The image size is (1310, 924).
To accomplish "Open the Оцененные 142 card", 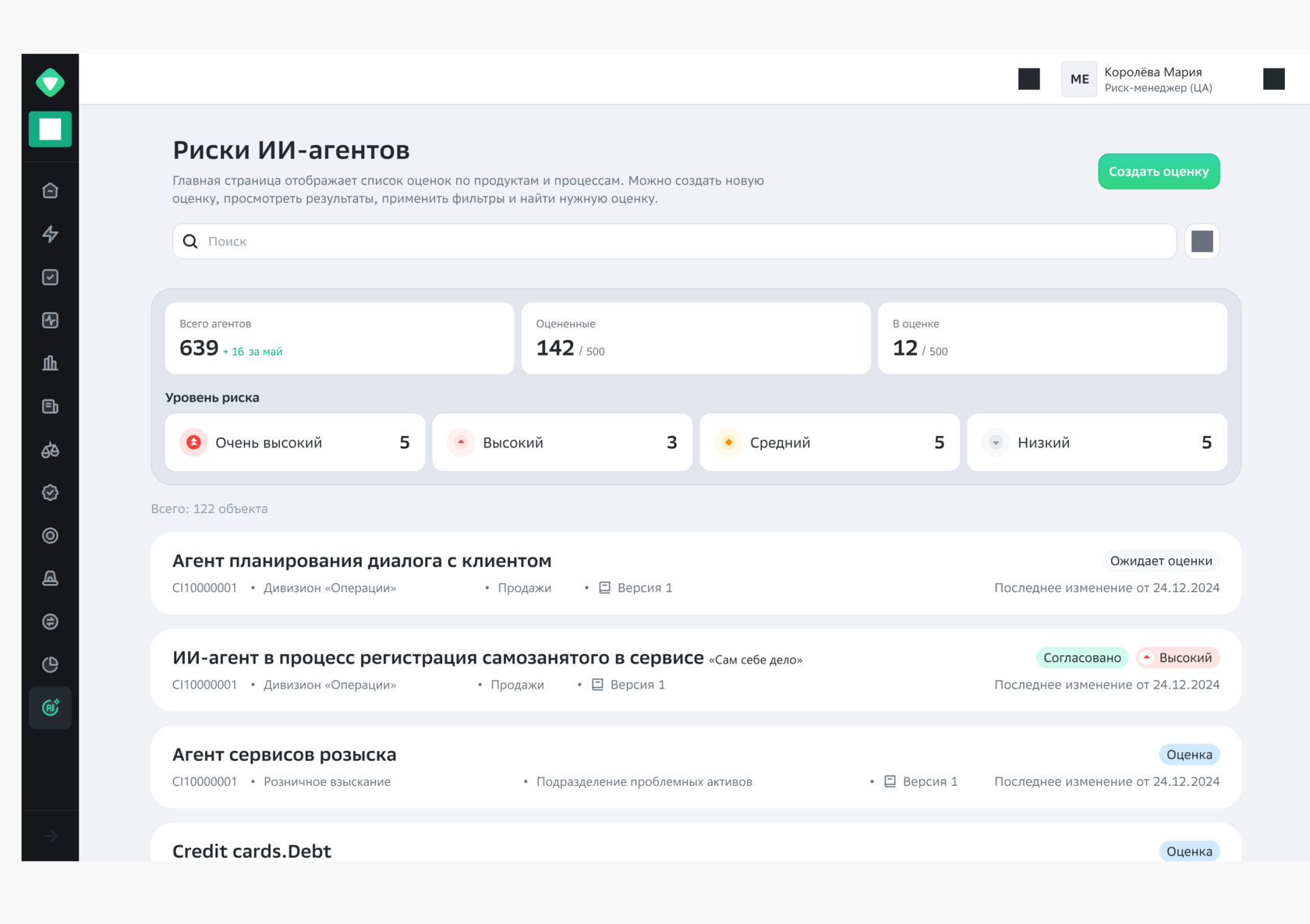I will [696, 338].
